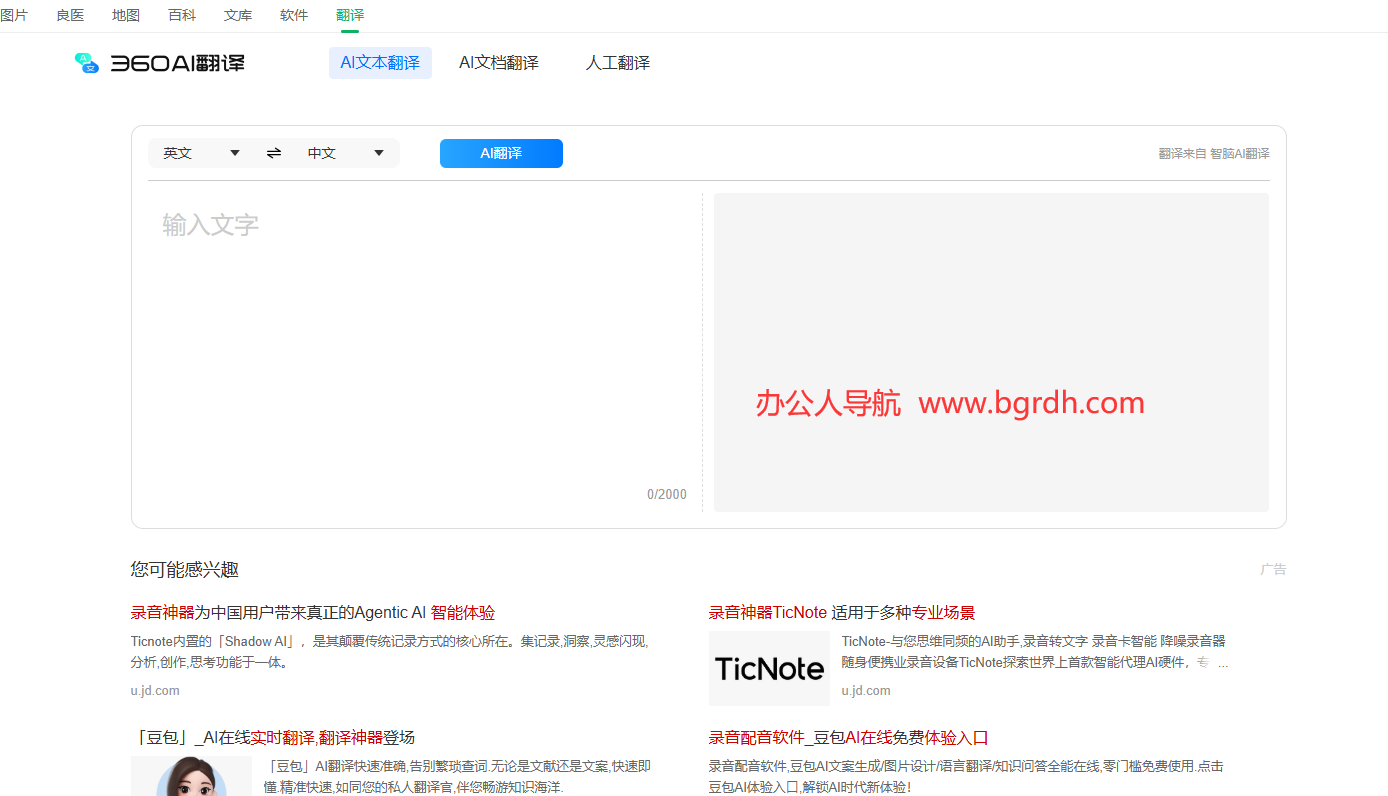
Task: Click the 360AI翻译 logo icon
Action: 87,63
